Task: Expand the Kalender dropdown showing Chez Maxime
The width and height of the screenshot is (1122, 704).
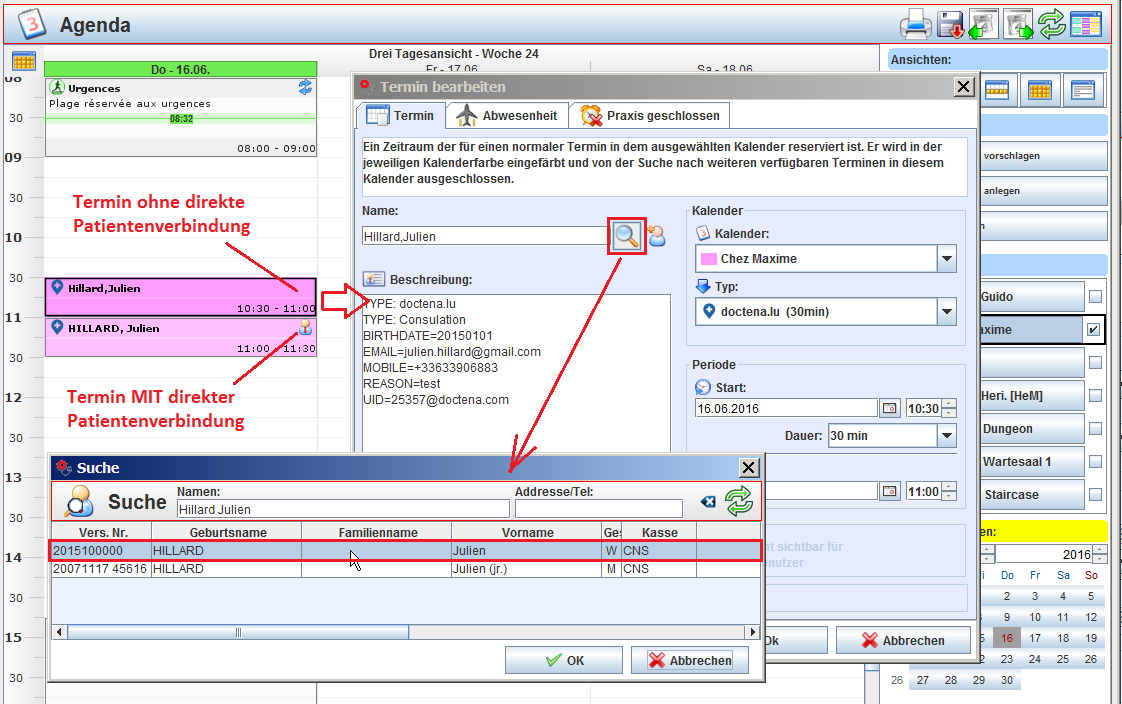Action: click(x=947, y=259)
